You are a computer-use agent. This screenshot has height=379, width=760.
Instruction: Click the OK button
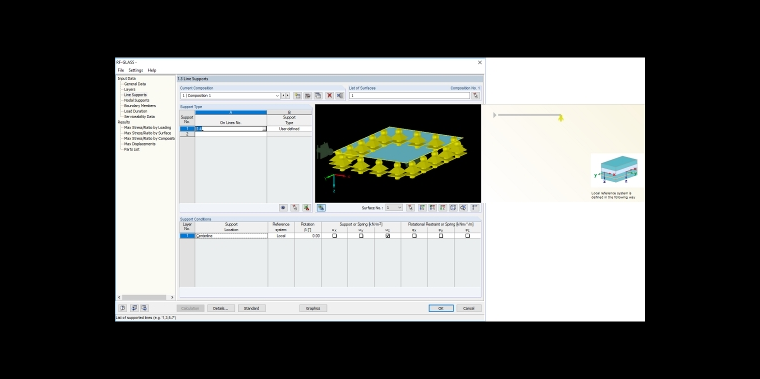(441, 308)
